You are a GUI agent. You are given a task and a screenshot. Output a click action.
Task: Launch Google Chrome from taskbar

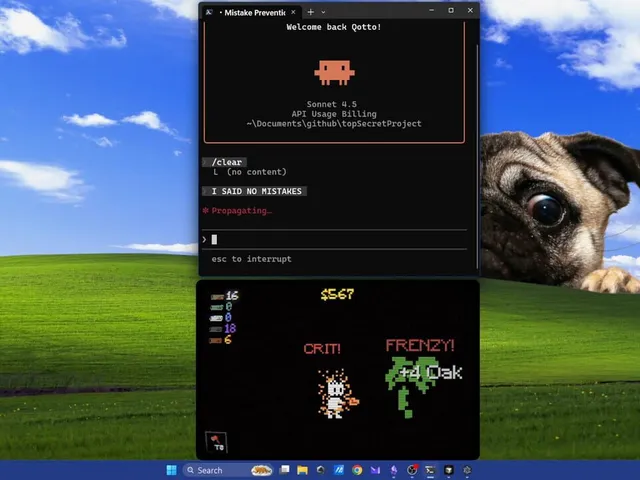357,470
